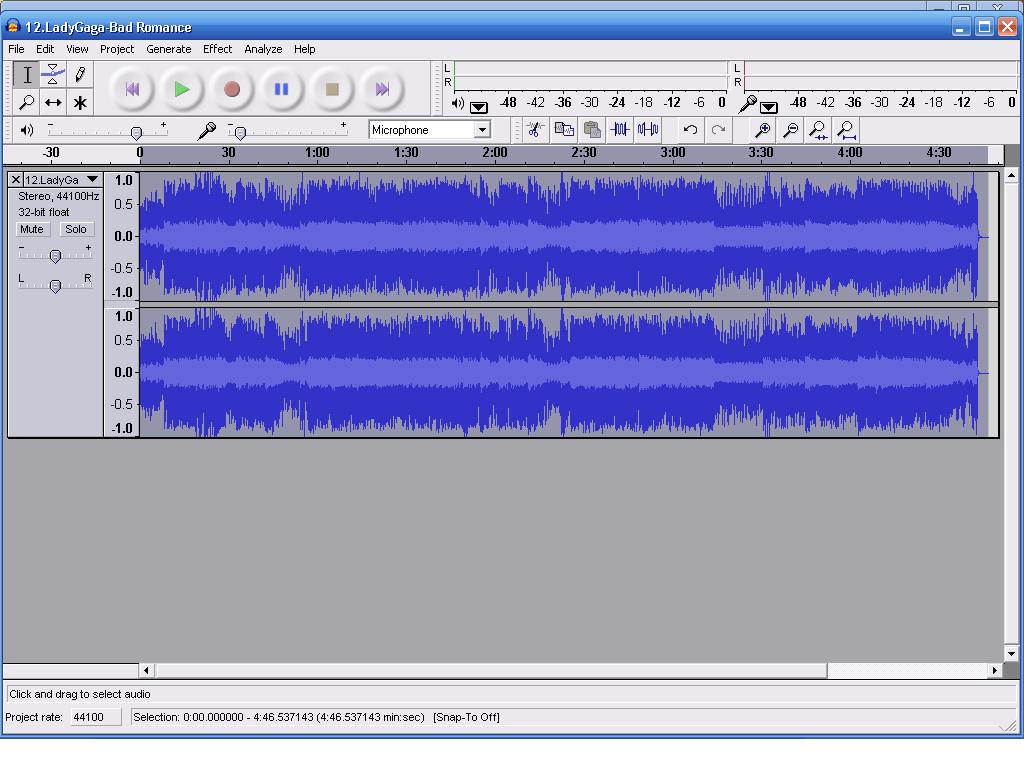Open the input meter dropdown arrow
The width and height of the screenshot is (1024, 768).
[x=769, y=107]
